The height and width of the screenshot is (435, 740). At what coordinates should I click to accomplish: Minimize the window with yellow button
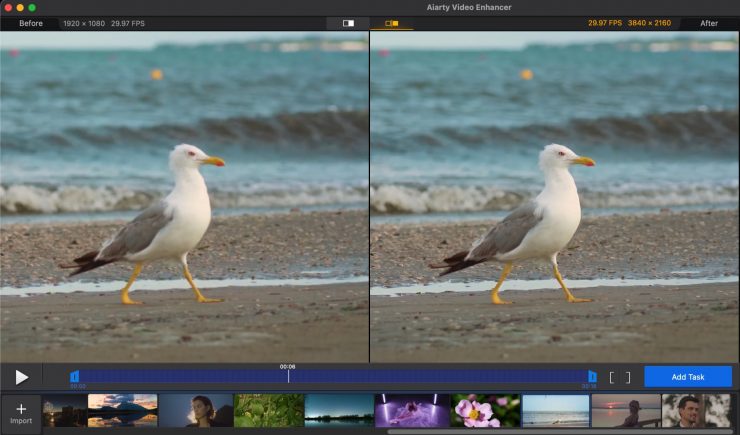[20, 8]
